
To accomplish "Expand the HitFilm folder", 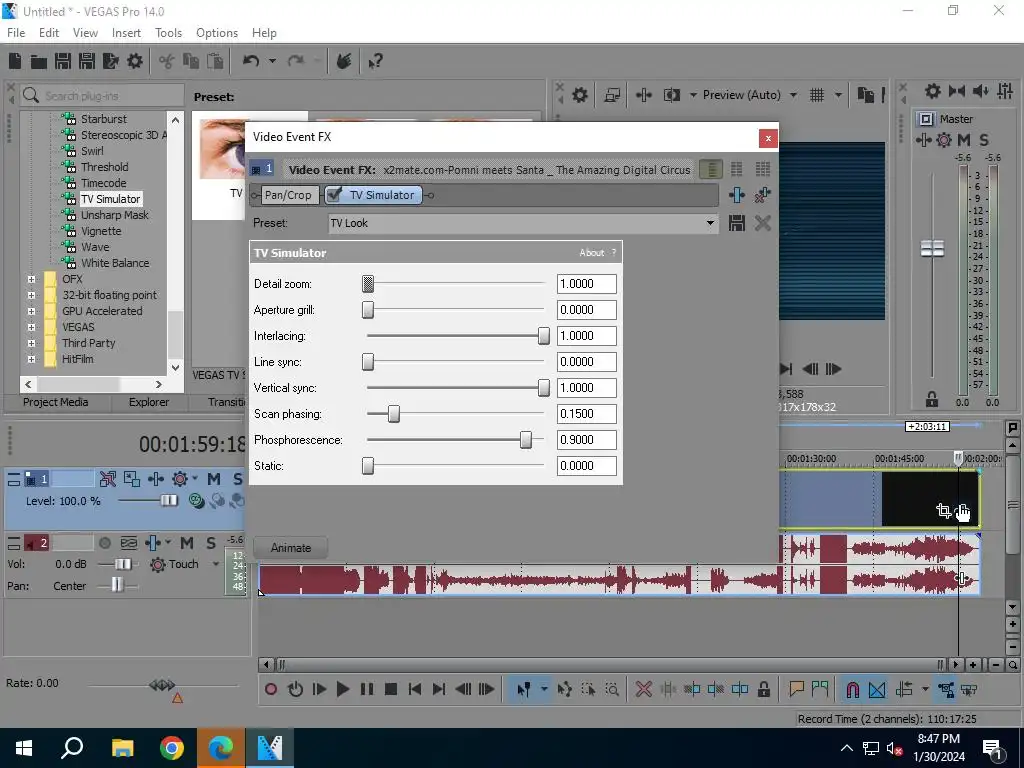I will pos(31,359).
